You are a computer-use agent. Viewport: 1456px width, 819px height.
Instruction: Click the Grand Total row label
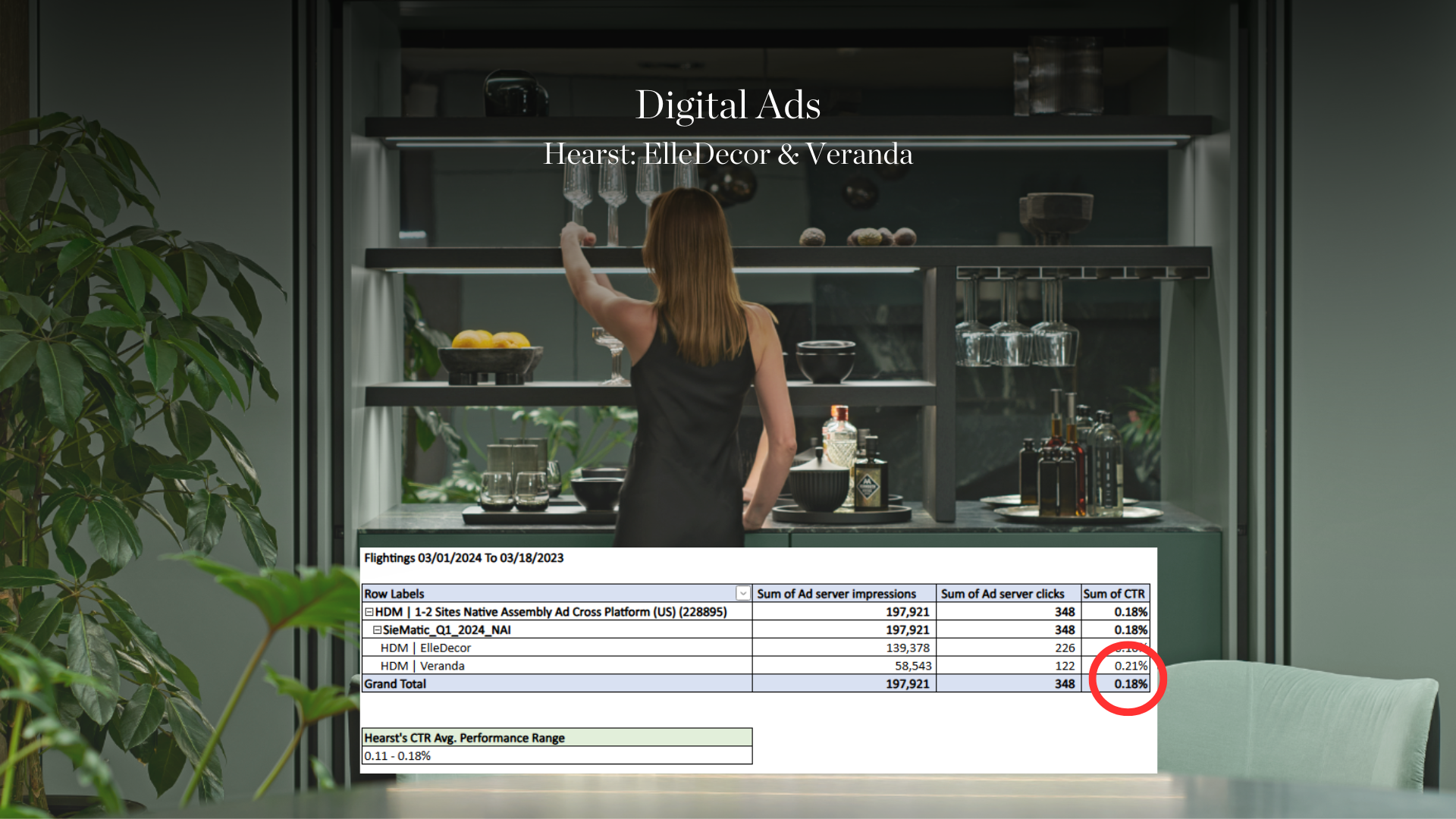[x=395, y=684]
